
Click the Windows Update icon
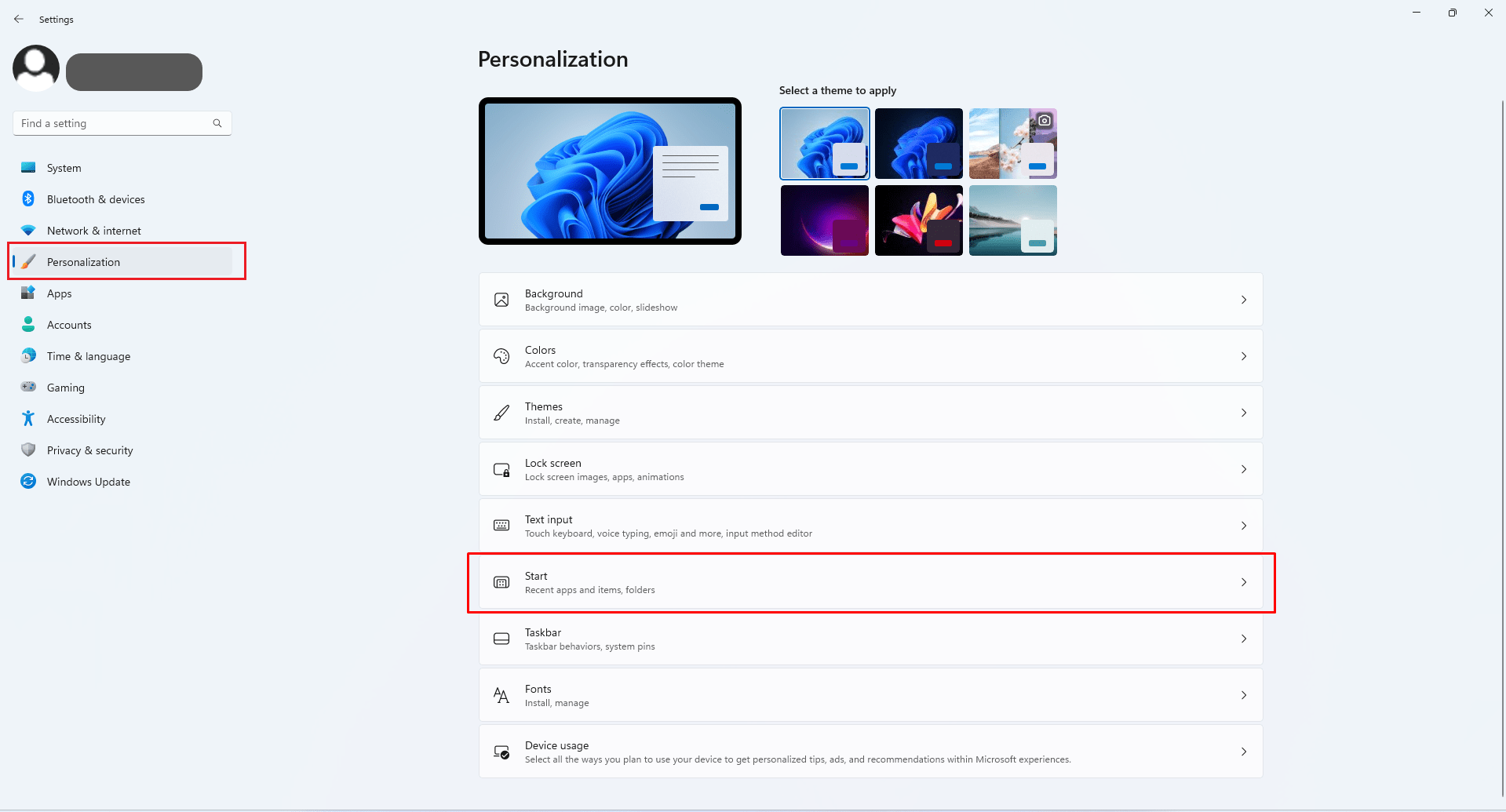pos(28,481)
